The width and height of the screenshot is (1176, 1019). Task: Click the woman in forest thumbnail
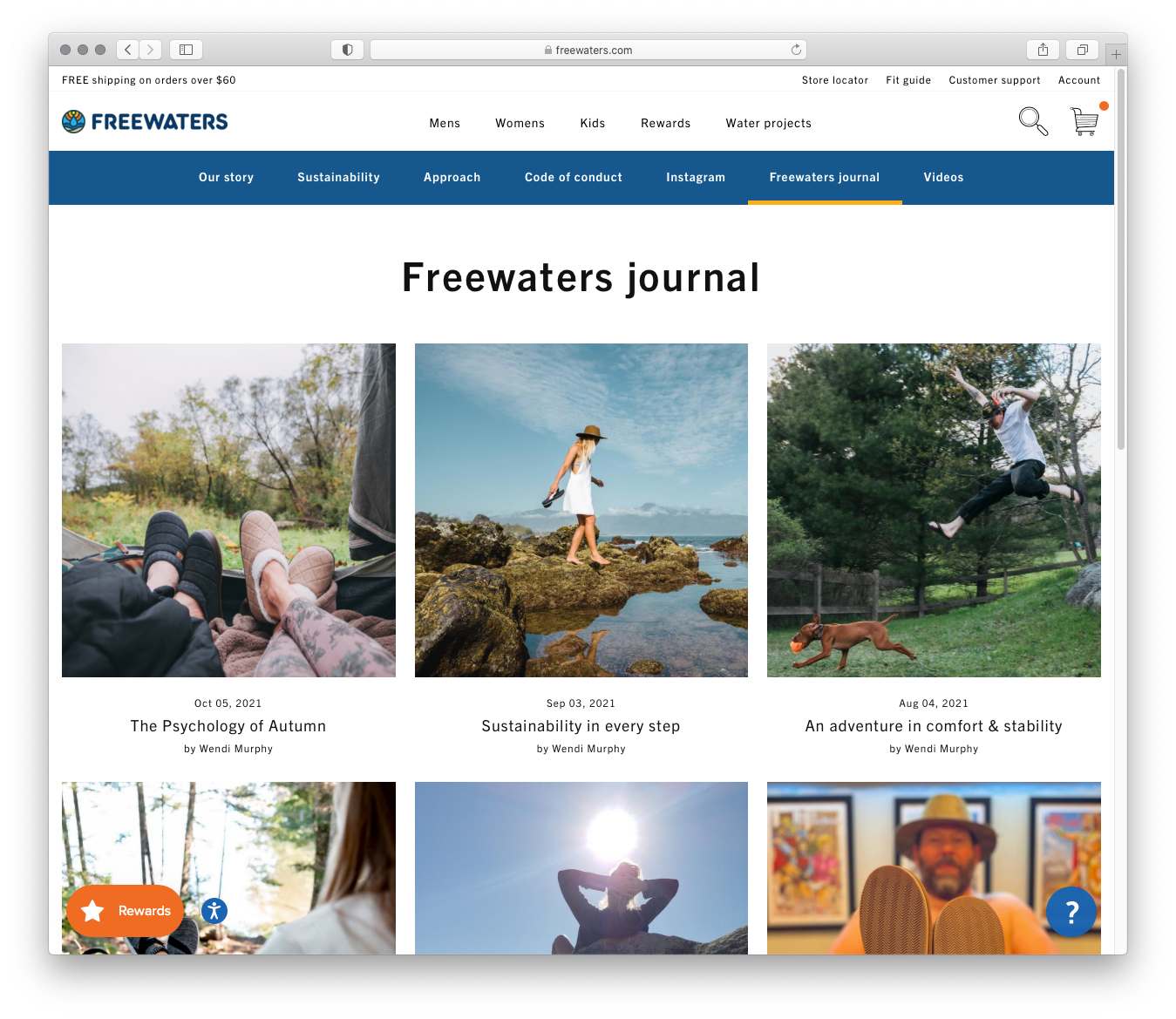228,868
